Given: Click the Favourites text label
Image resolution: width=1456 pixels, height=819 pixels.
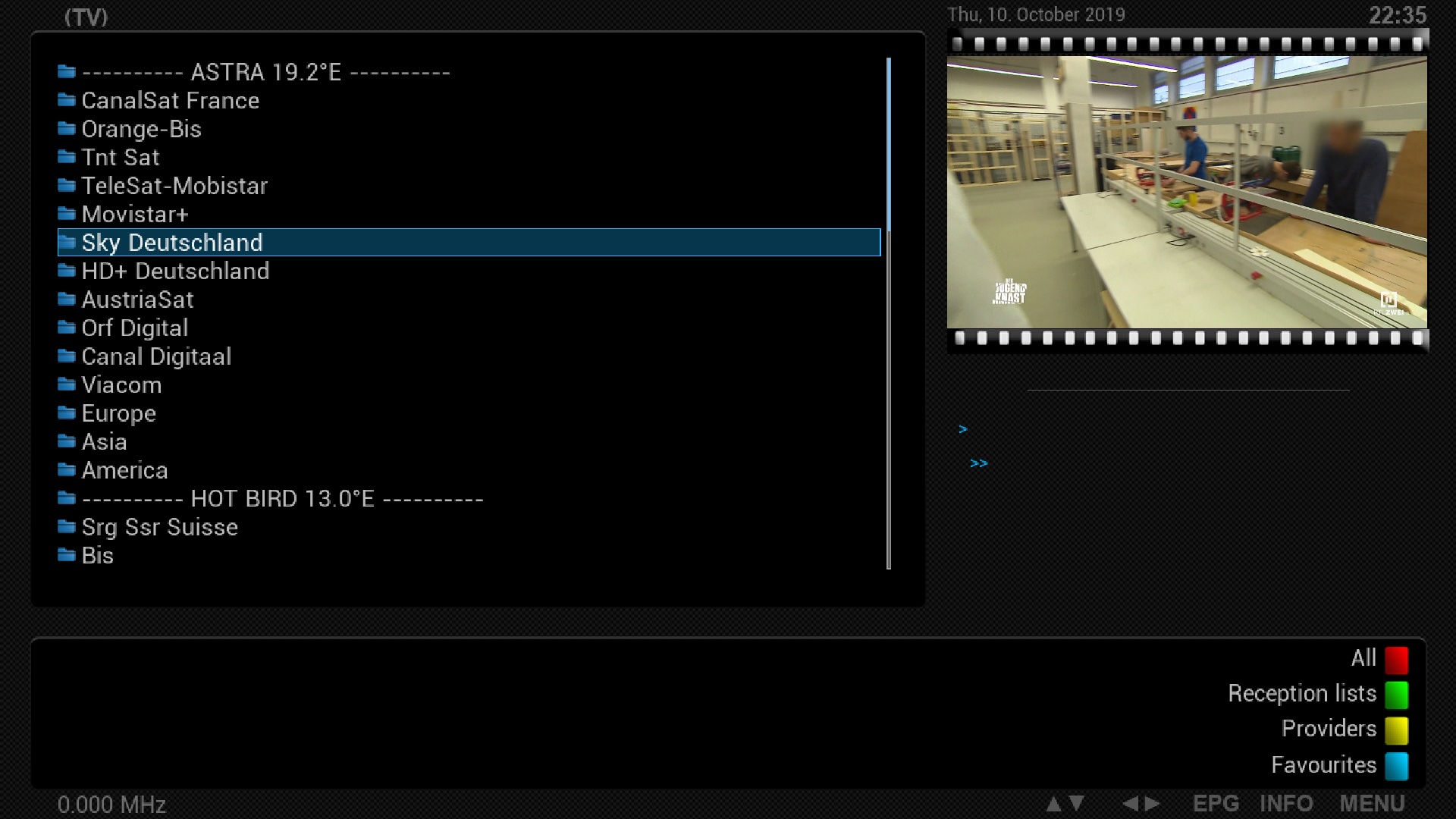Looking at the screenshot, I should pyautogui.click(x=1323, y=764).
